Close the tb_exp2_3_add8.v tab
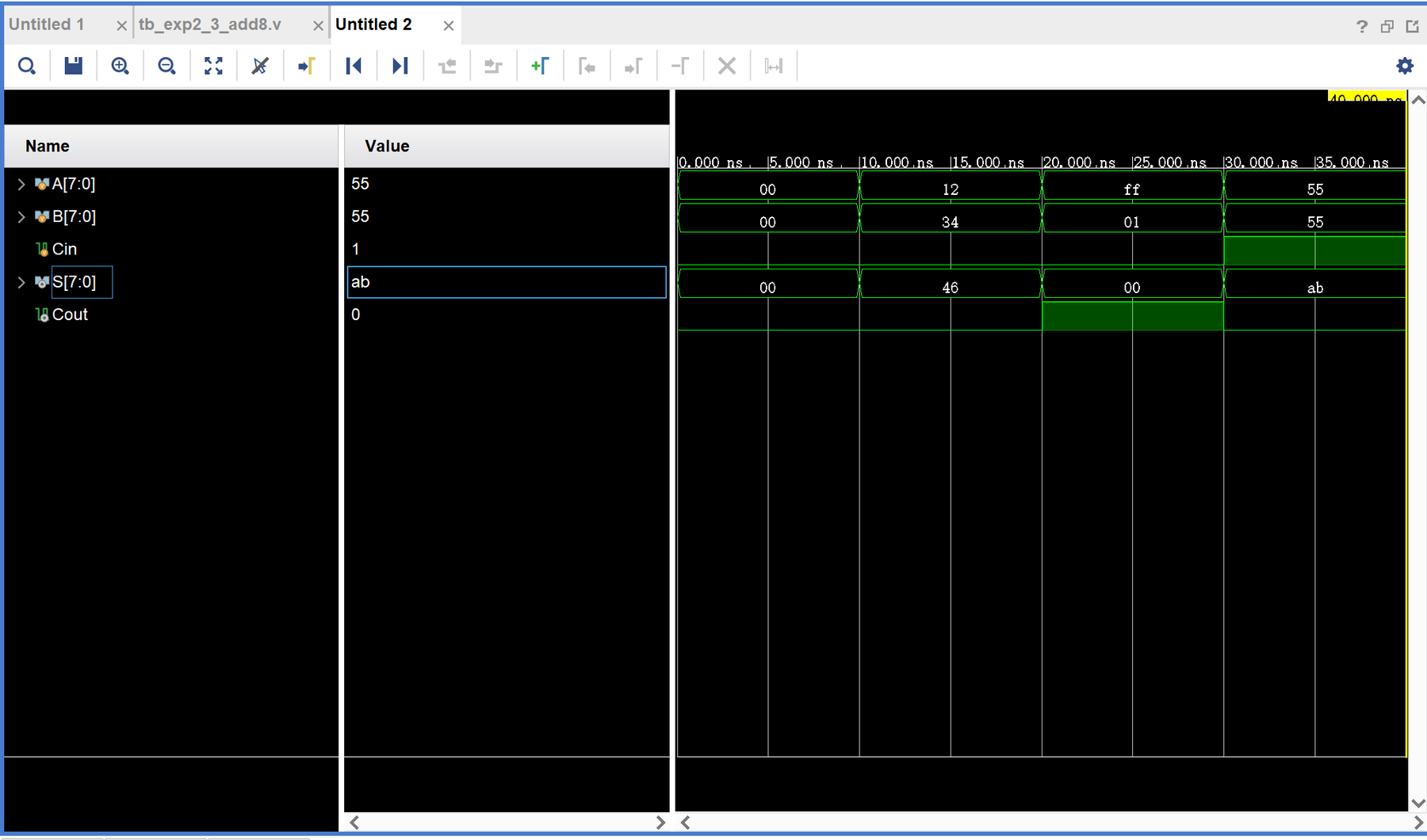This screenshot has width=1427, height=840. click(318, 26)
